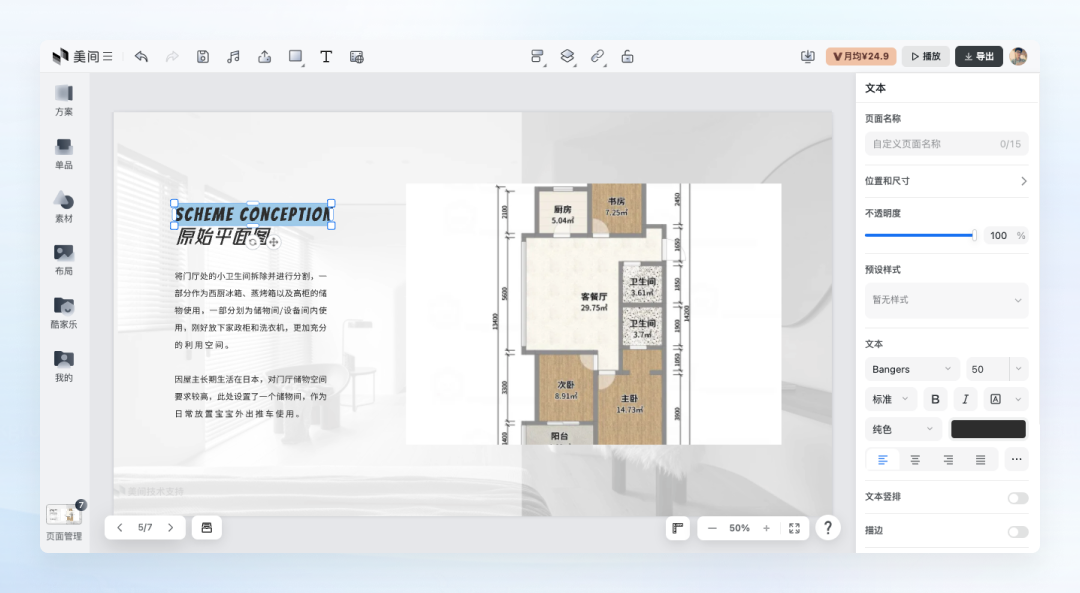Select the Text tool icon
Screen dimensions: 1080x593
coord(326,56)
